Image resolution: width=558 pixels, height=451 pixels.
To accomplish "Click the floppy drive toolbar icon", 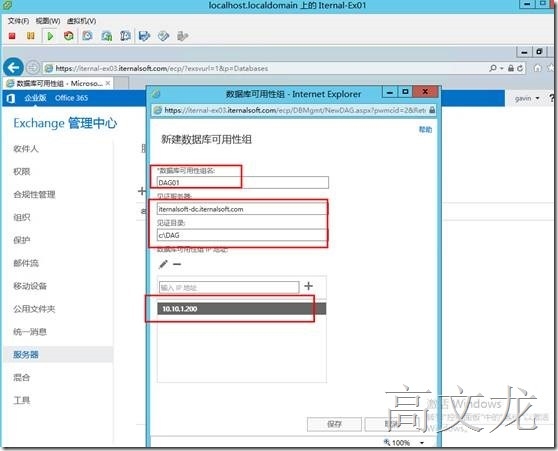I will [x=144, y=36].
